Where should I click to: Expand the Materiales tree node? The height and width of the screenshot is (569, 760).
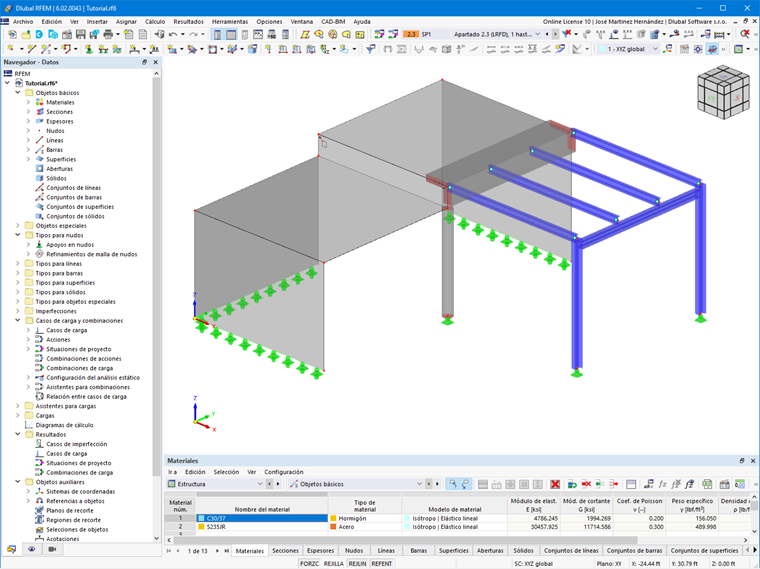tap(28, 102)
